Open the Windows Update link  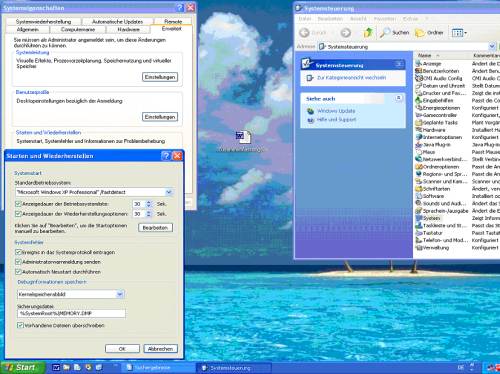tap(336, 111)
